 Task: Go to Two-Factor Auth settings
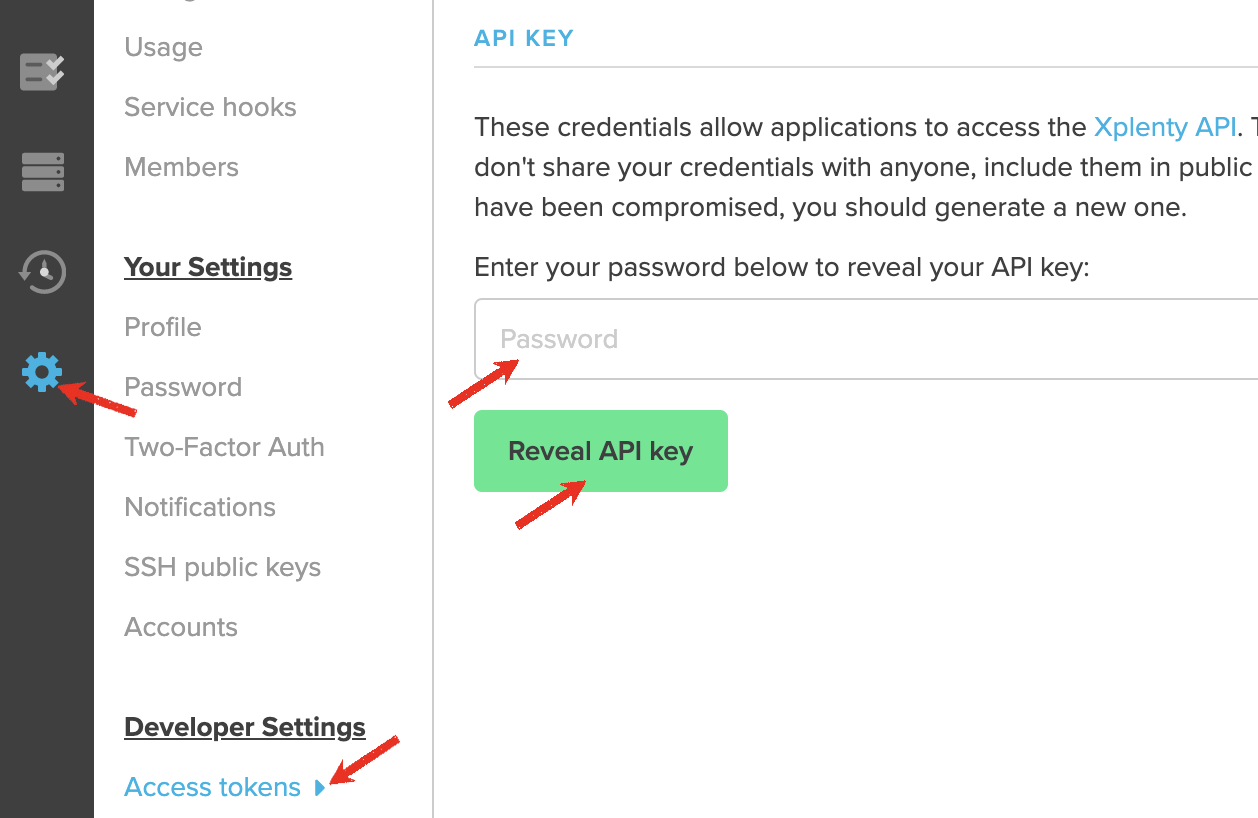(224, 447)
